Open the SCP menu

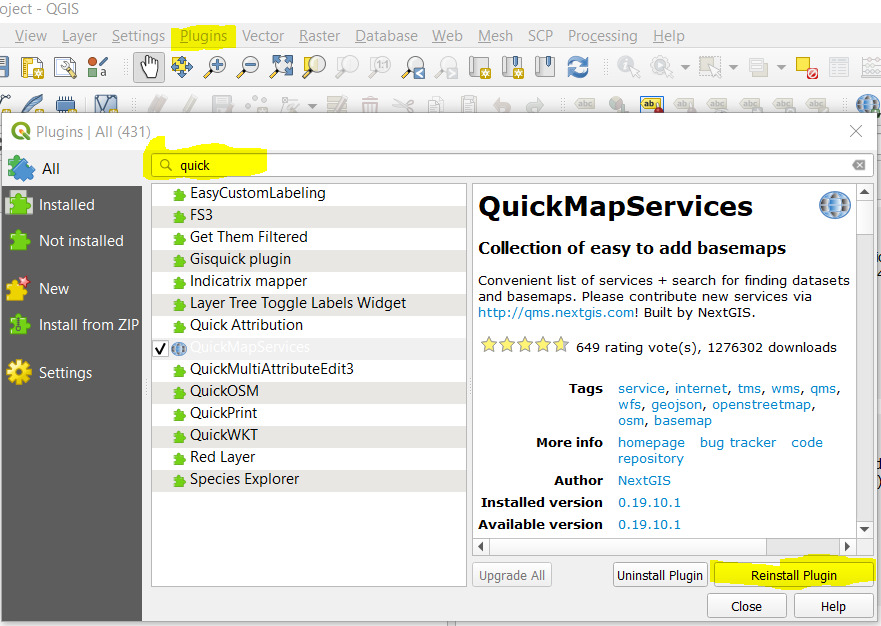coord(540,36)
